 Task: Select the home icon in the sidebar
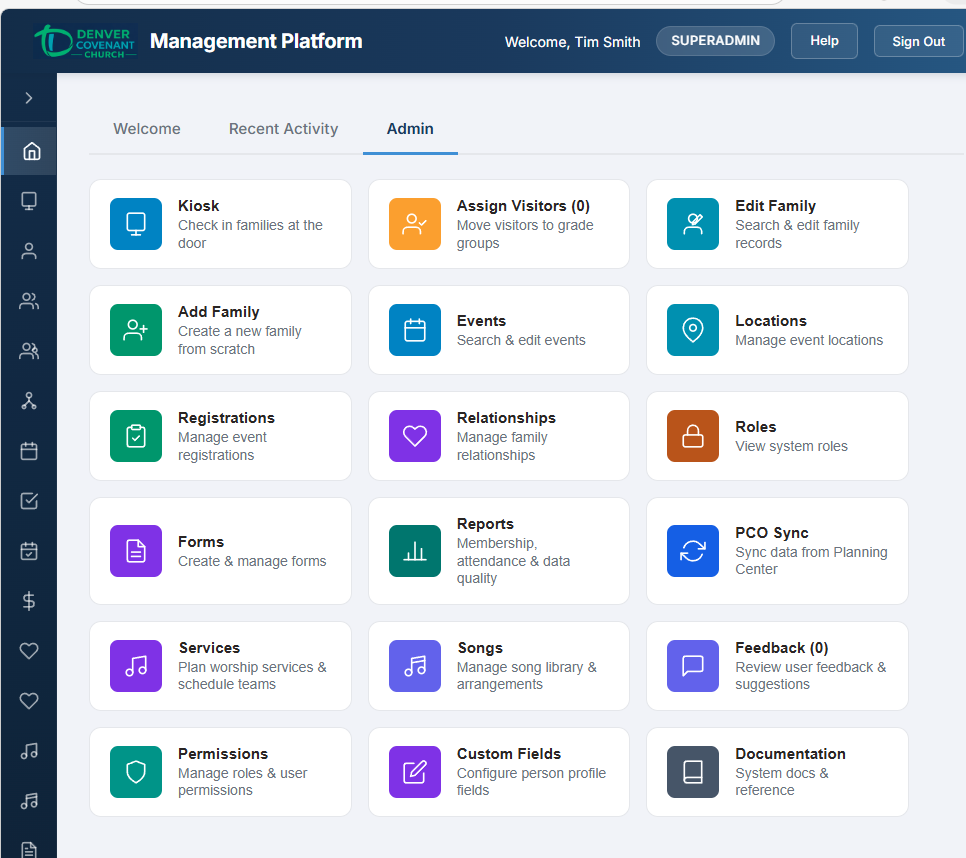tap(28, 150)
